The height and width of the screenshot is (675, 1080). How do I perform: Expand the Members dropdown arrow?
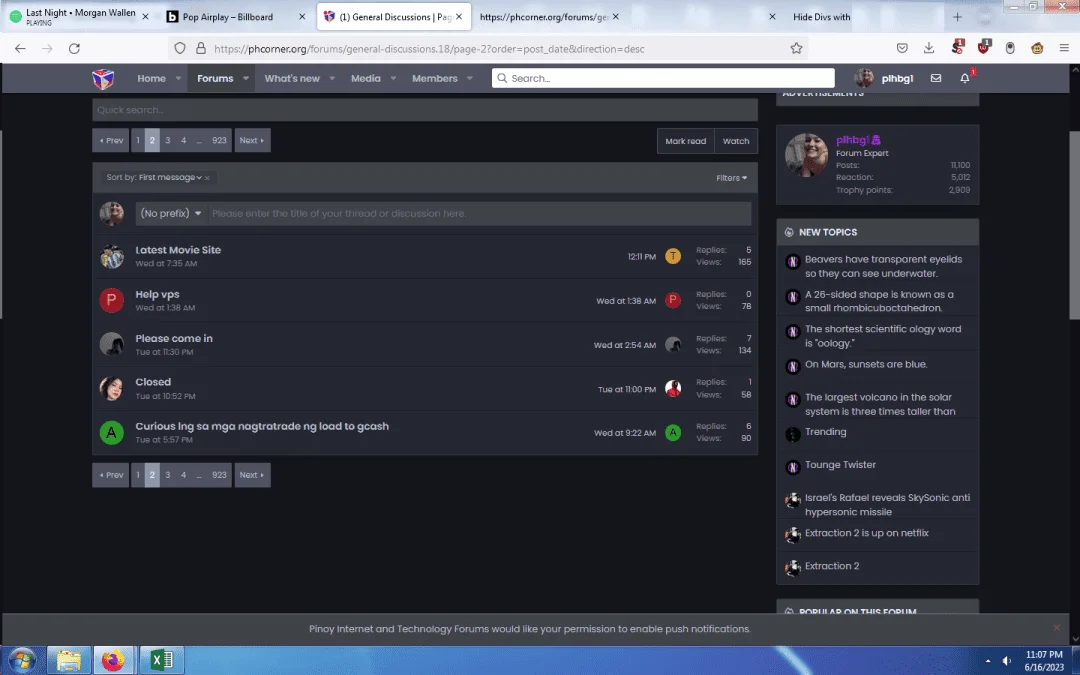(470, 79)
